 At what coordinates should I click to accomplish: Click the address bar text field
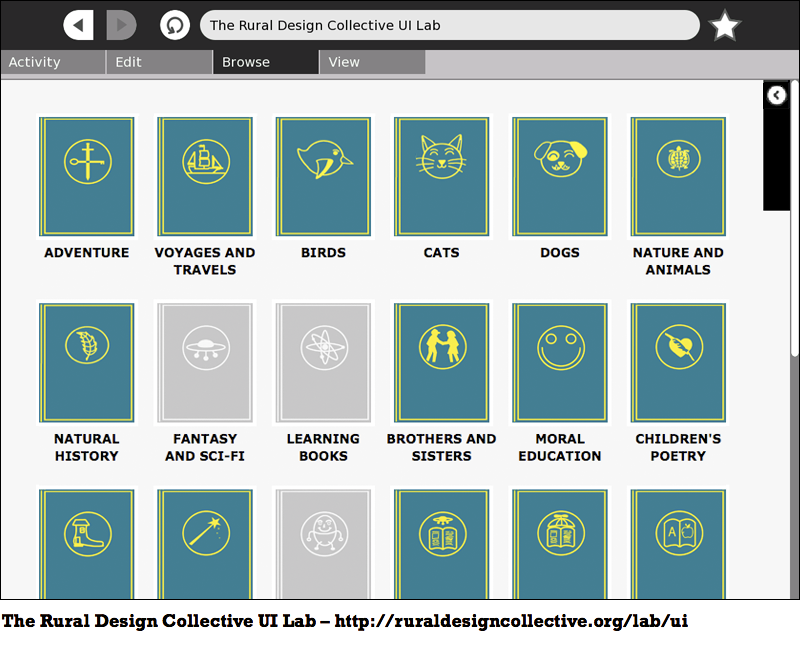pos(450,25)
